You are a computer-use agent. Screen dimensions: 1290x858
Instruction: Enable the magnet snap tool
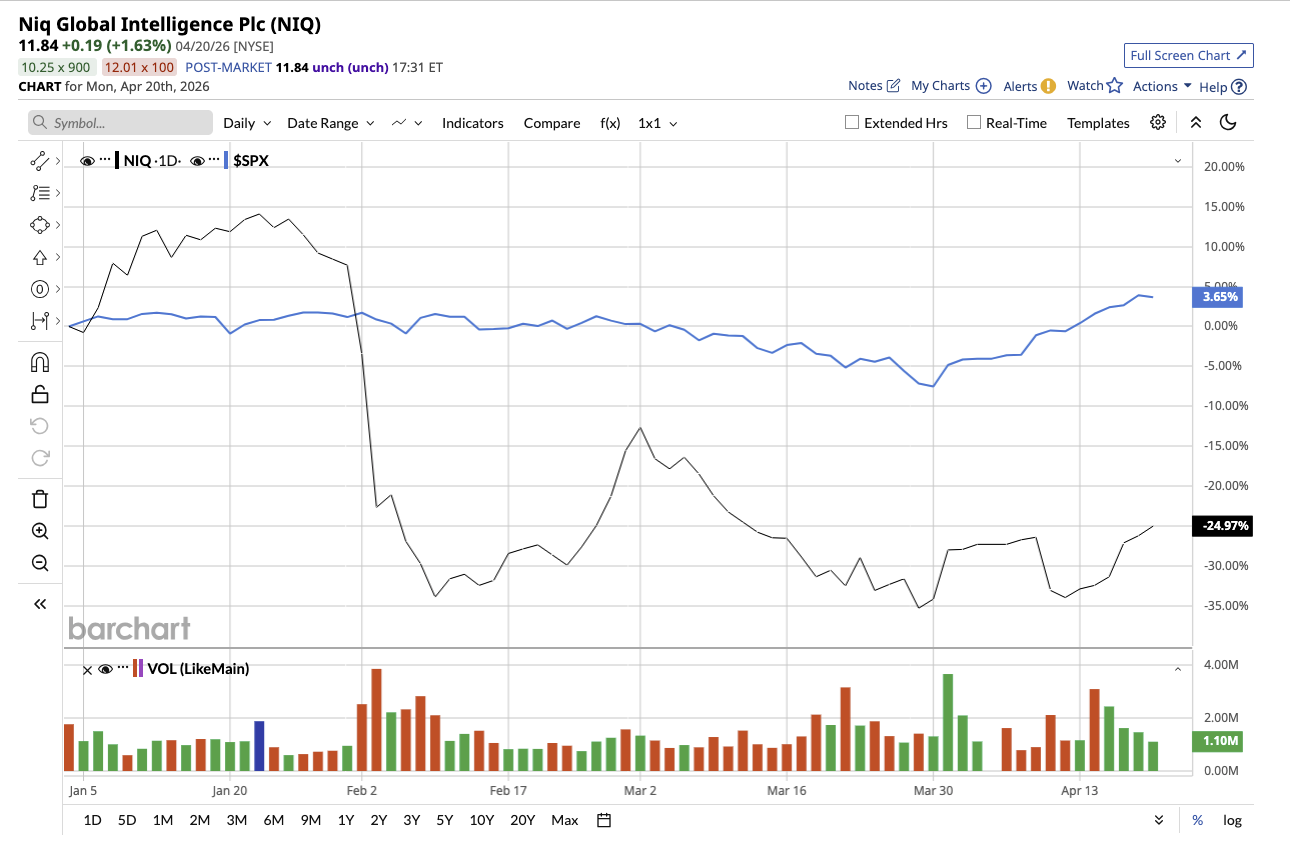click(x=40, y=362)
